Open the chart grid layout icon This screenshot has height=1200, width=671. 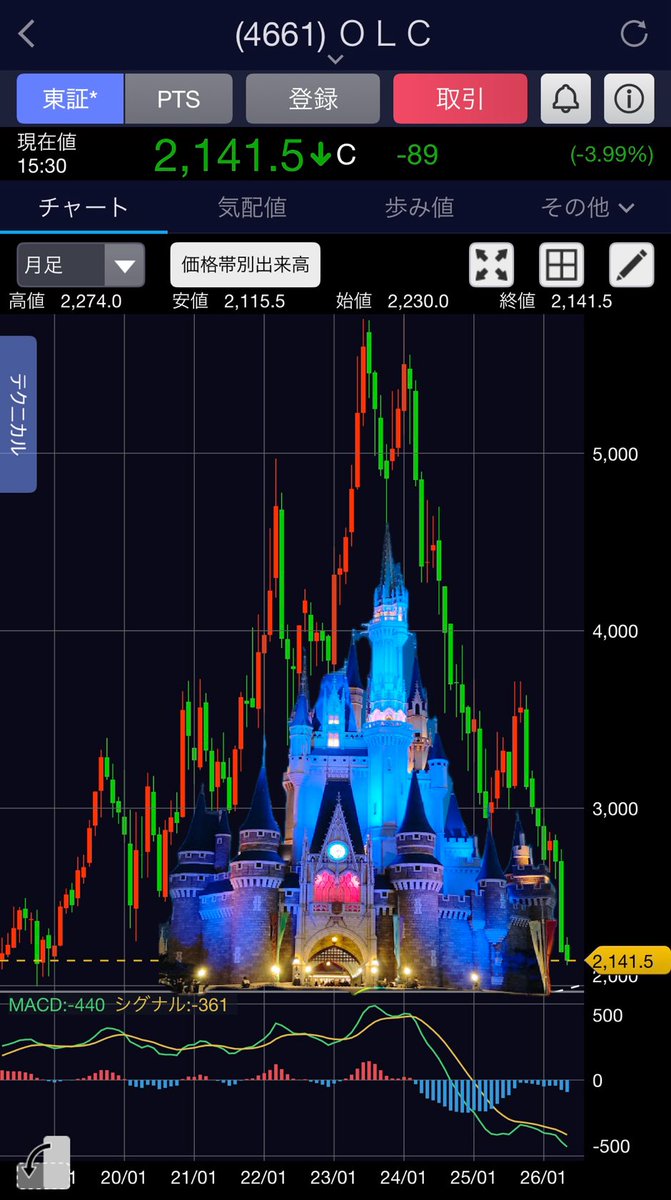[561, 265]
